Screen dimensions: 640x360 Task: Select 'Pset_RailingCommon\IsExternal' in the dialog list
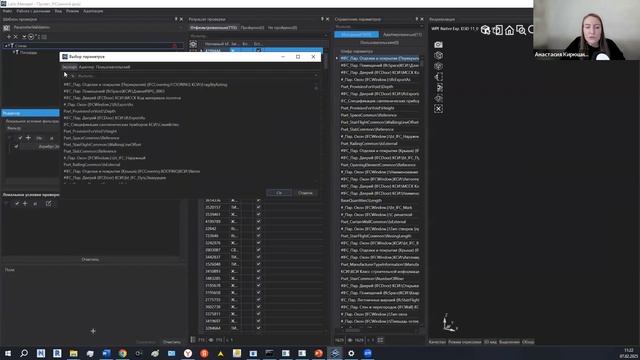pos(92,164)
